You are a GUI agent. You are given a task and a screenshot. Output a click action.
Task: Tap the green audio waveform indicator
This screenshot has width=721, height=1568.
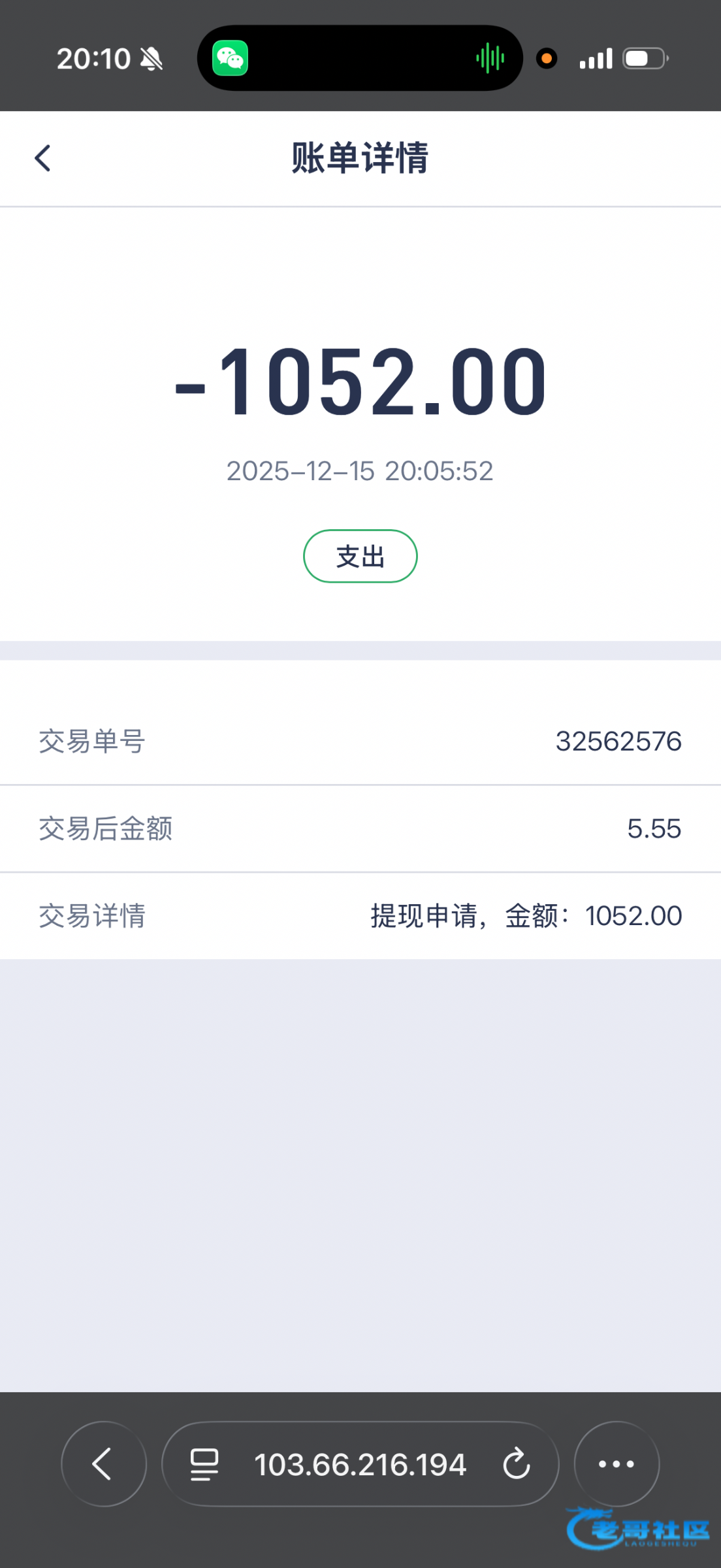tap(490, 59)
